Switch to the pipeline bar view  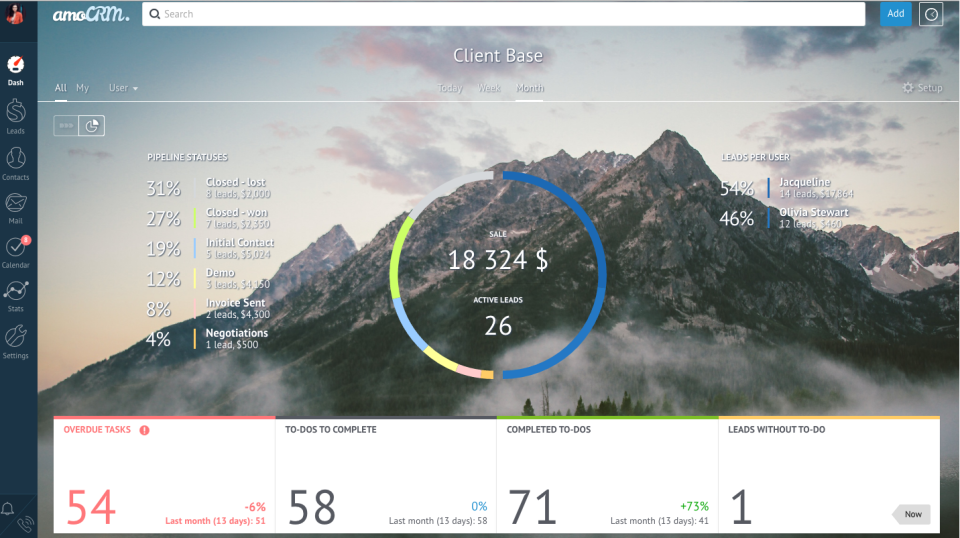66,125
